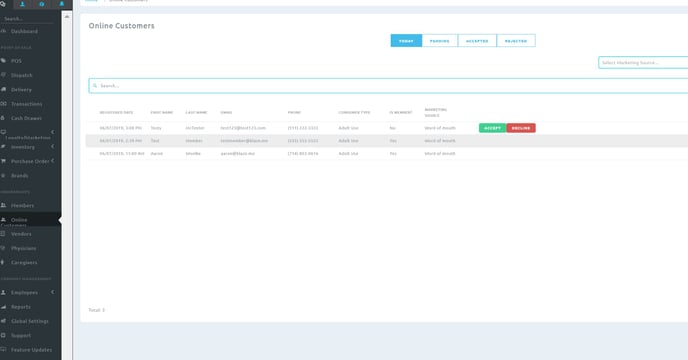Open the Delivery section
The height and width of the screenshot is (360, 688).
[x=21, y=90]
